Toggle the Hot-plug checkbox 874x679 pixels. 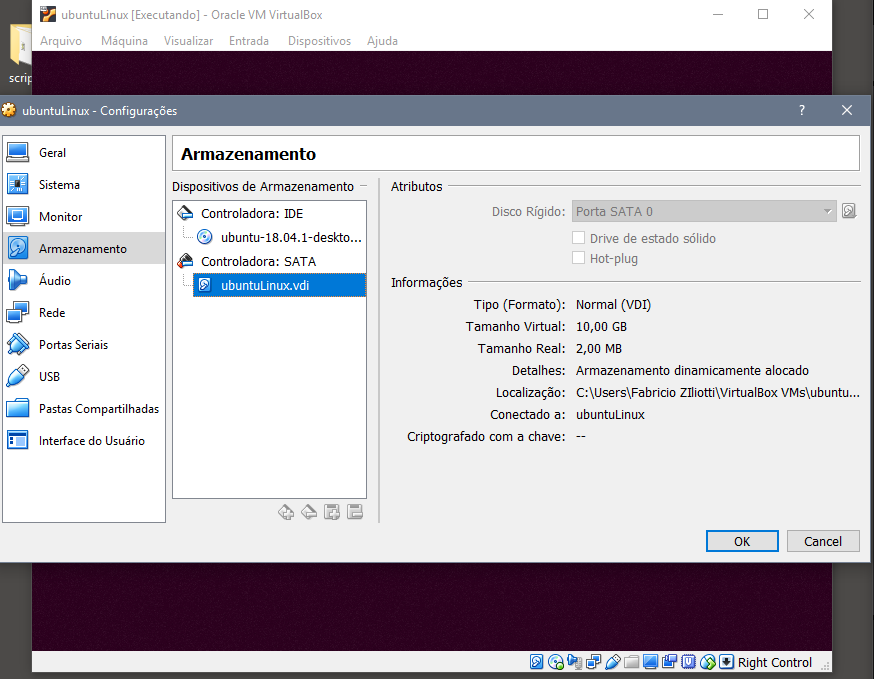click(x=579, y=258)
